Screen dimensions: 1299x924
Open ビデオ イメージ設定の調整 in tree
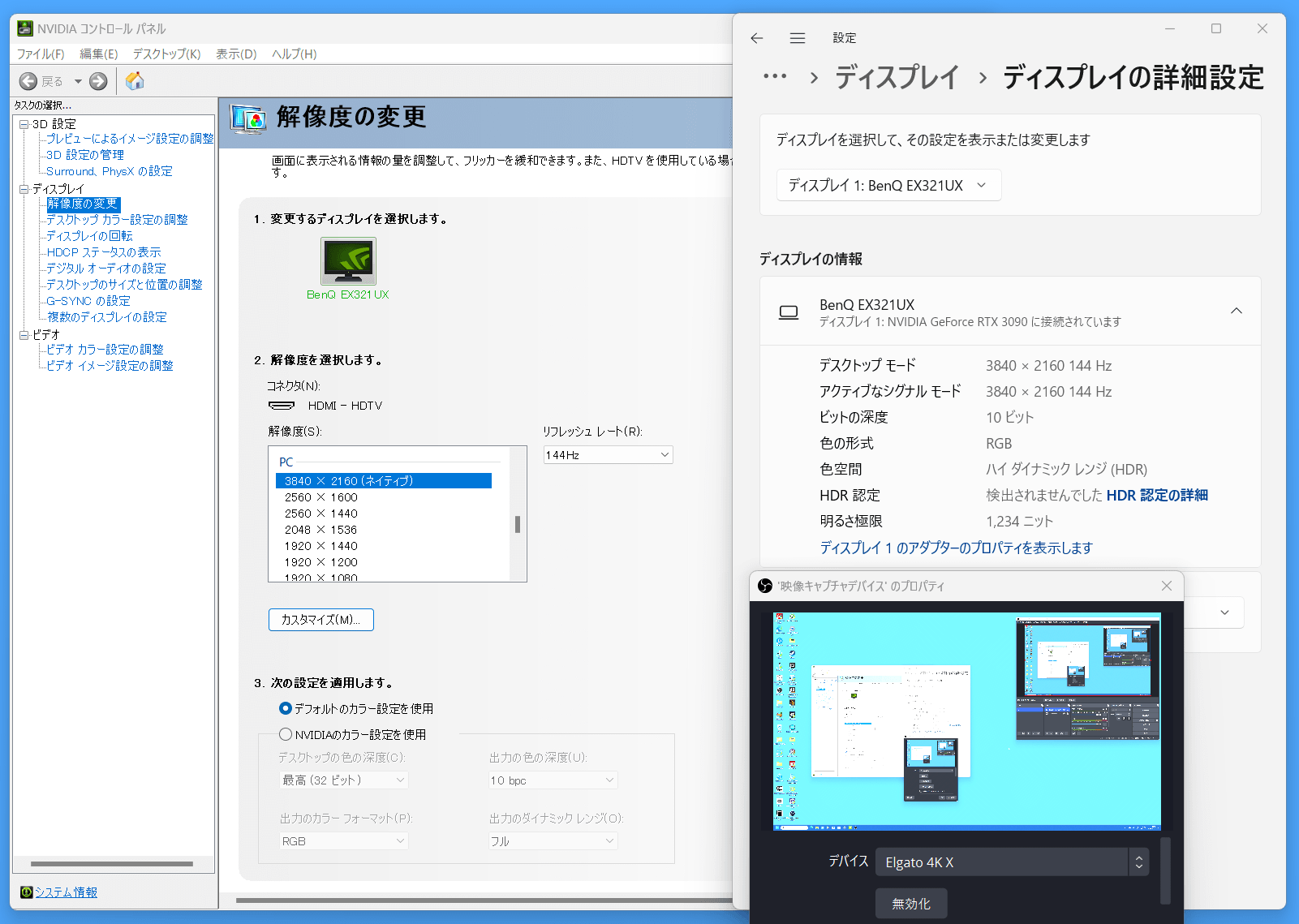pyautogui.click(x=110, y=366)
